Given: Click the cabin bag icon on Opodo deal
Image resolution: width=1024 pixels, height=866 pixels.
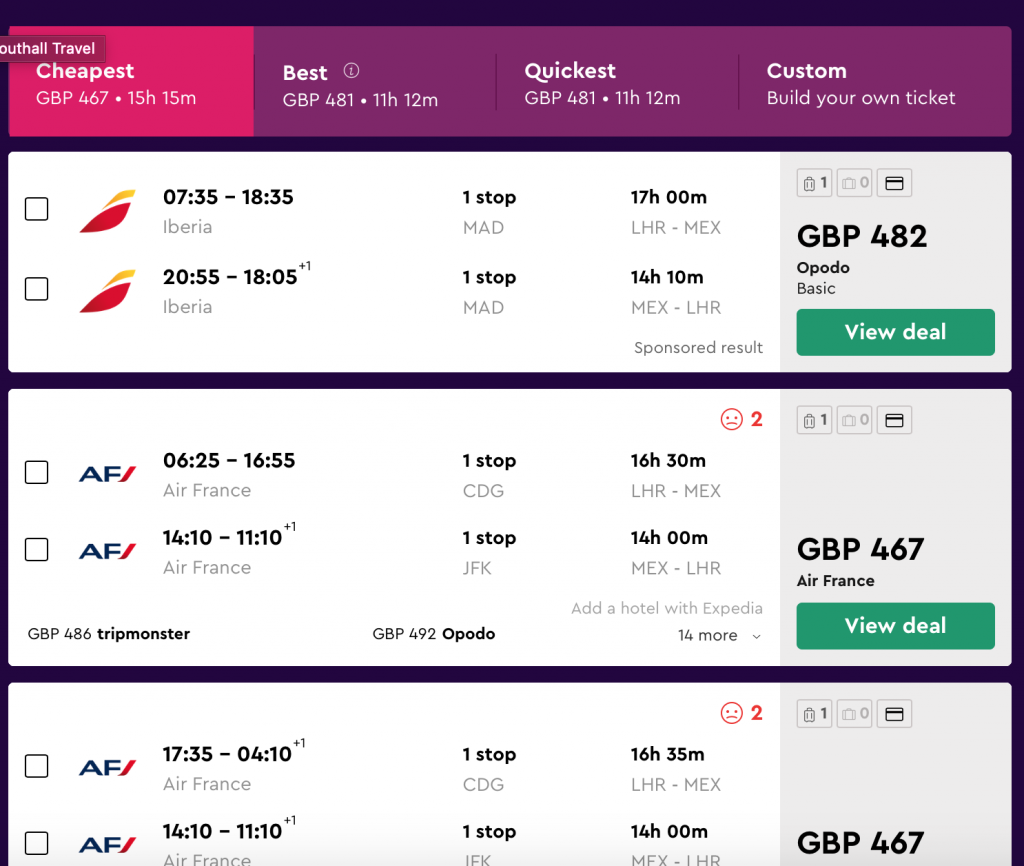Looking at the screenshot, I should 814,183.
